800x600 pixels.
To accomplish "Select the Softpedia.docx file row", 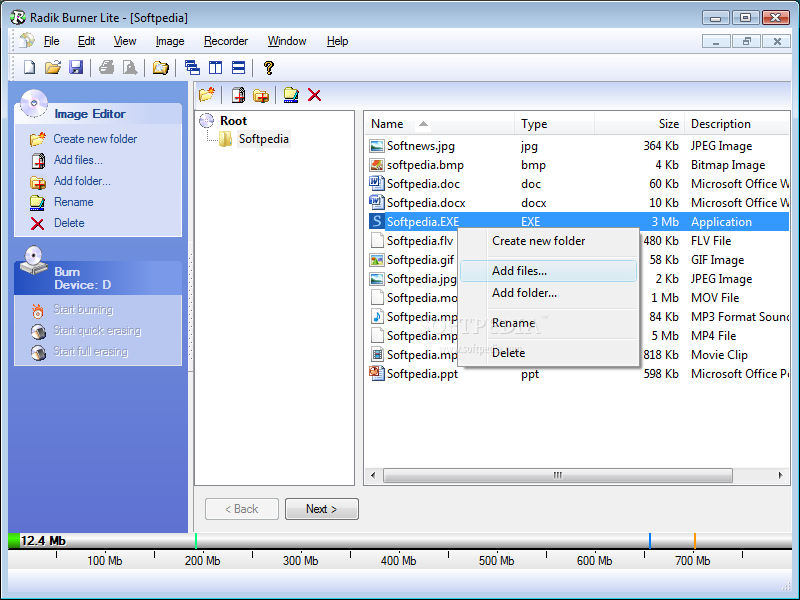I will tap(577, 203).
